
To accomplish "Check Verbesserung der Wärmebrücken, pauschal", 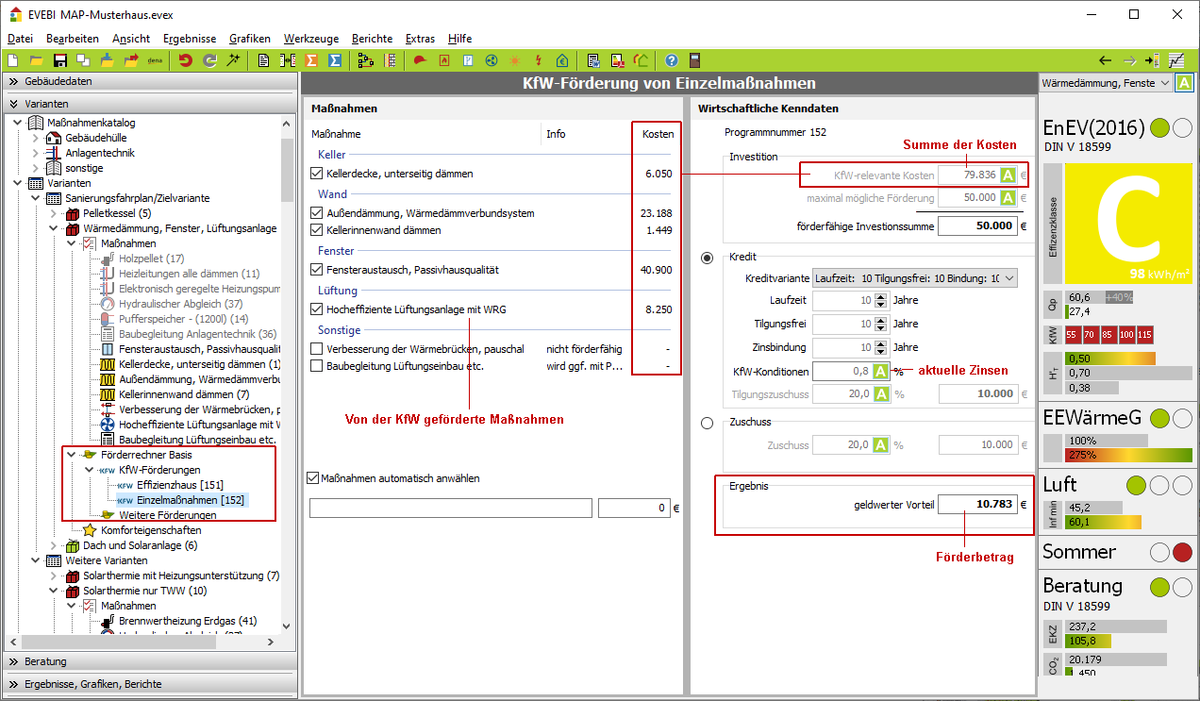I will coord(317,349).
